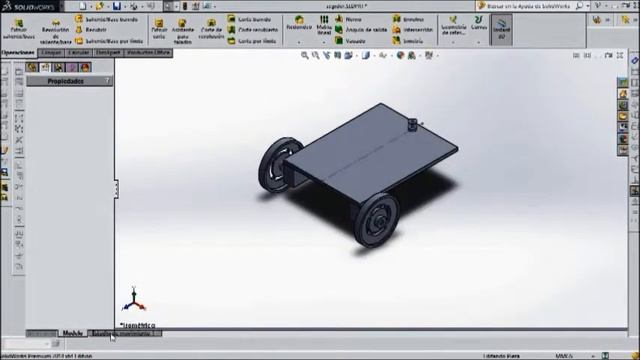Viewport: 640px width, 360px height.
Task: Click the Matriz lineal pattern tool
Action: (x=324, y=25)
